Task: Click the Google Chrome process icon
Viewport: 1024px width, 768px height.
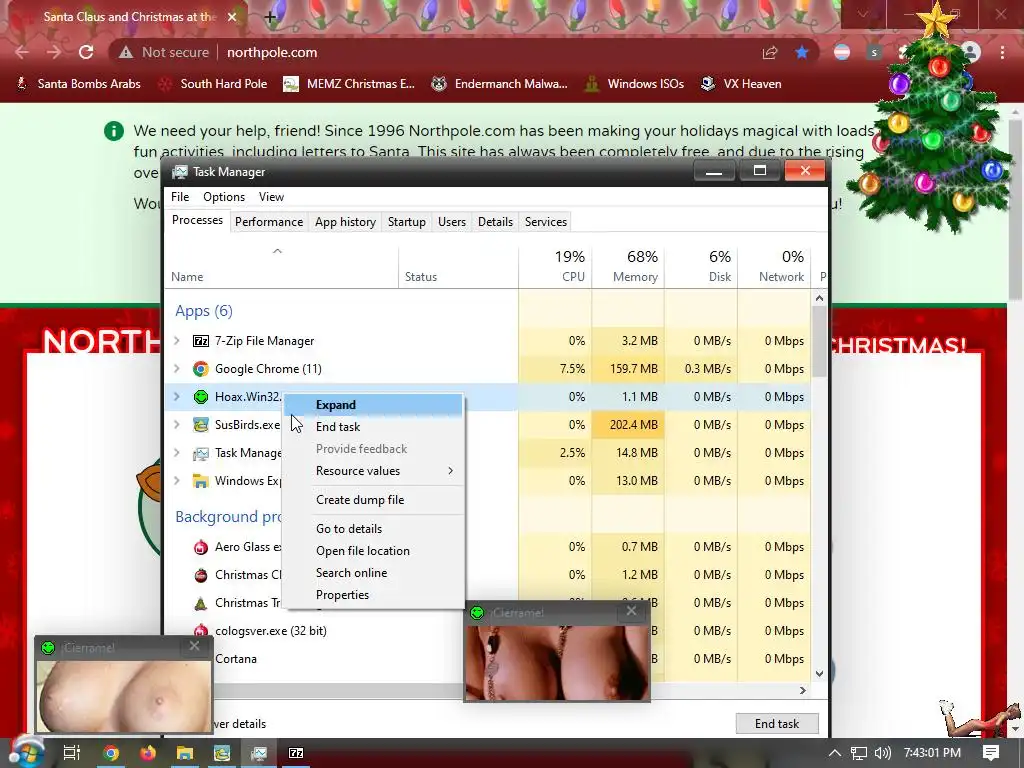Action: pyautogui.click(x=200, y=369)
